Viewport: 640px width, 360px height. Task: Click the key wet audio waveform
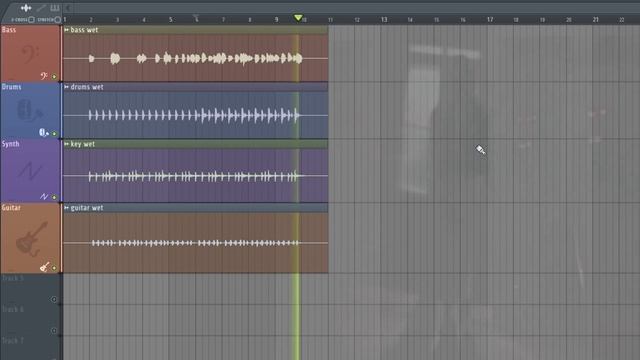pyautogui.click(x=196, y=176)
